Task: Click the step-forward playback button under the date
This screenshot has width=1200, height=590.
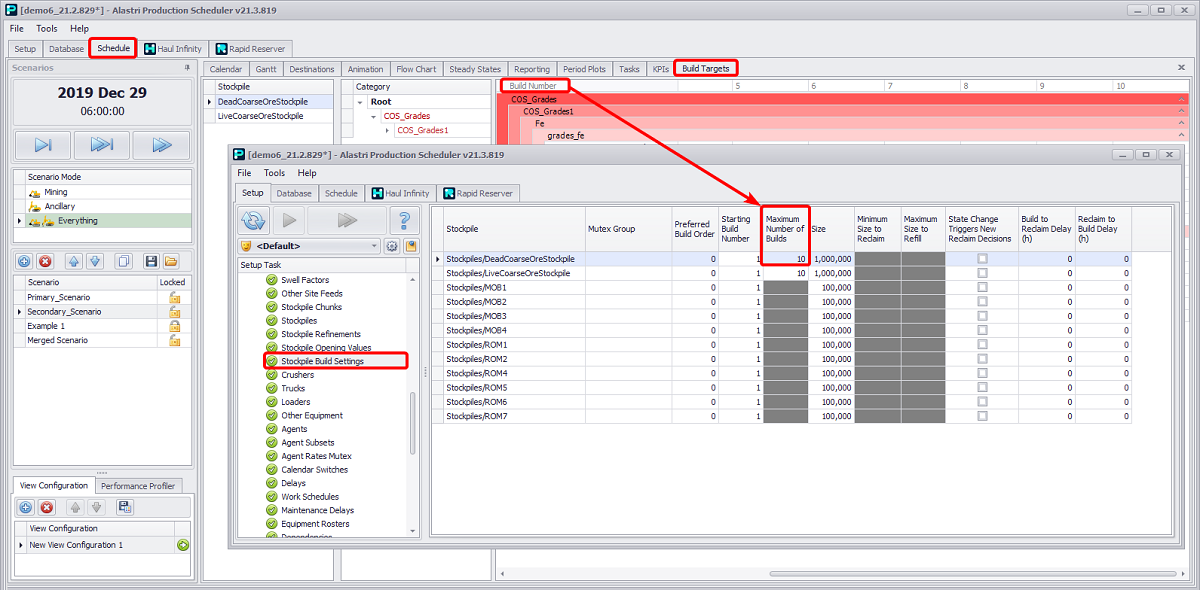Action: tap(43, 145)
